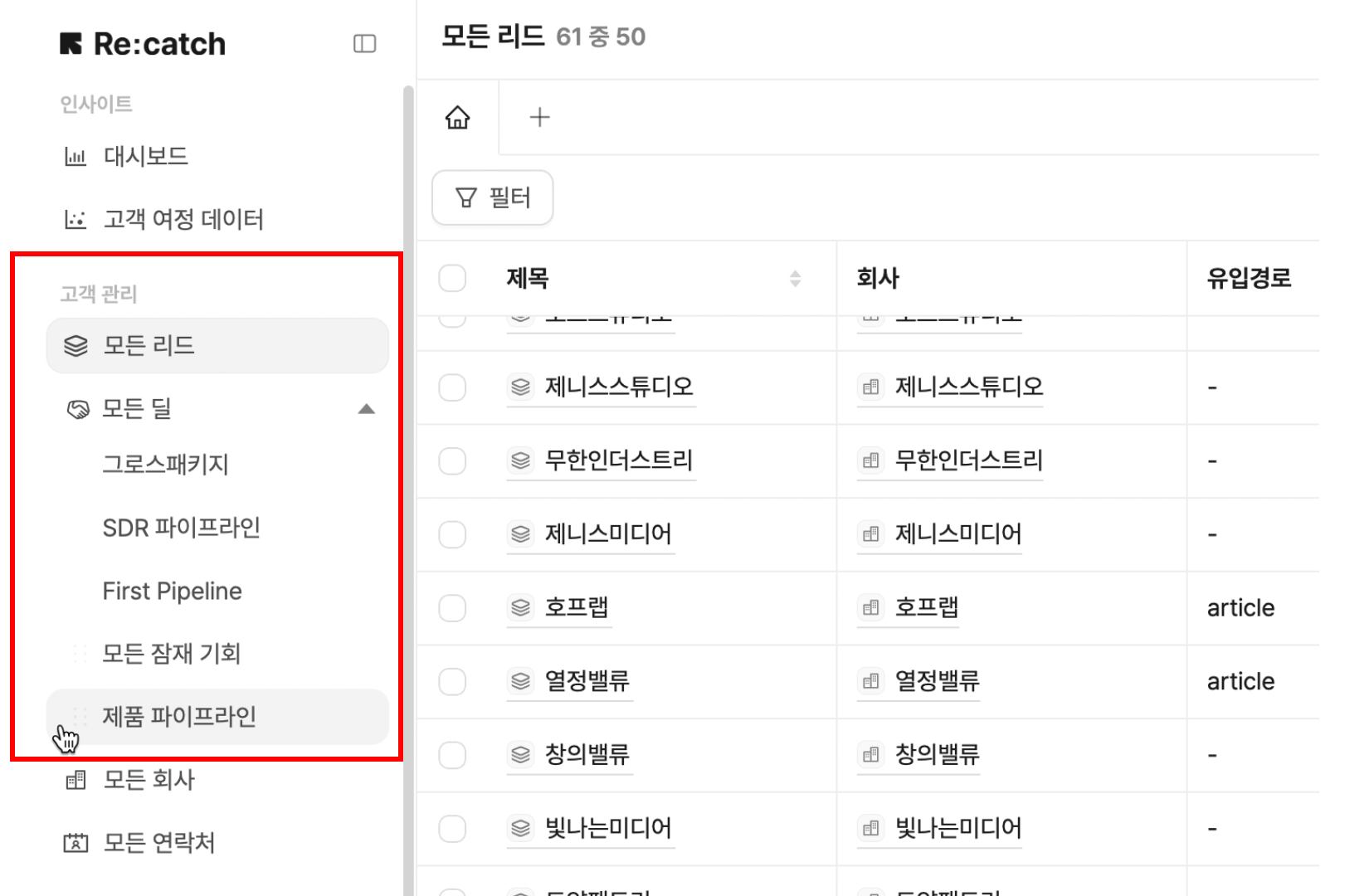Click the Re:catch logo icon
Screen dimensions: 1369x896
(71, 44)
